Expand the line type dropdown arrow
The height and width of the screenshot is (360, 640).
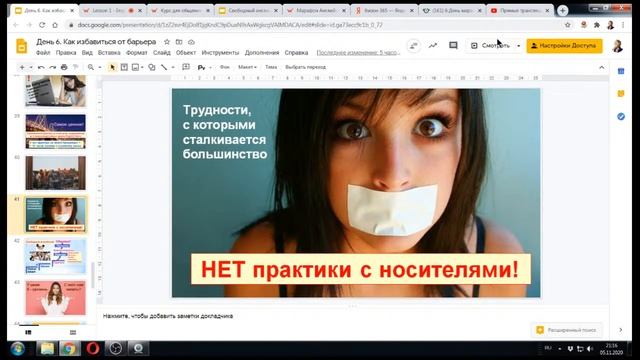tap(173, 67)
